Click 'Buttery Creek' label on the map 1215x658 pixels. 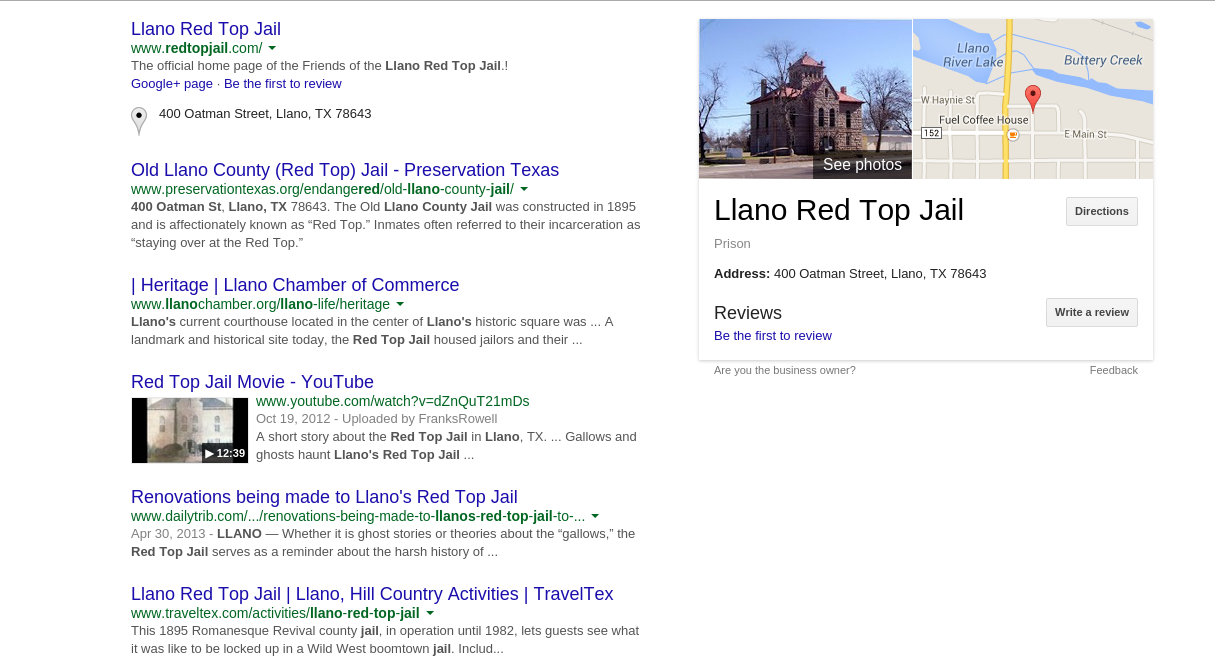coord(1103,60)
